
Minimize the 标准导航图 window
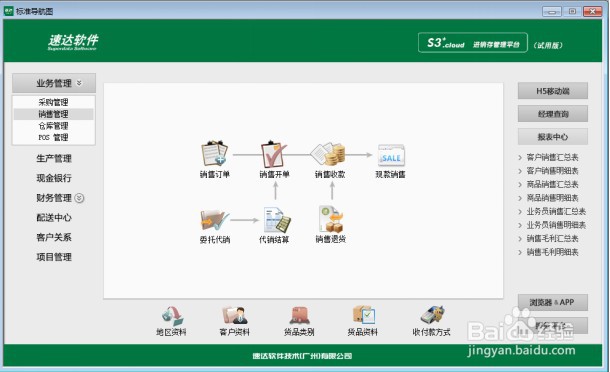[x=552, y=11]
